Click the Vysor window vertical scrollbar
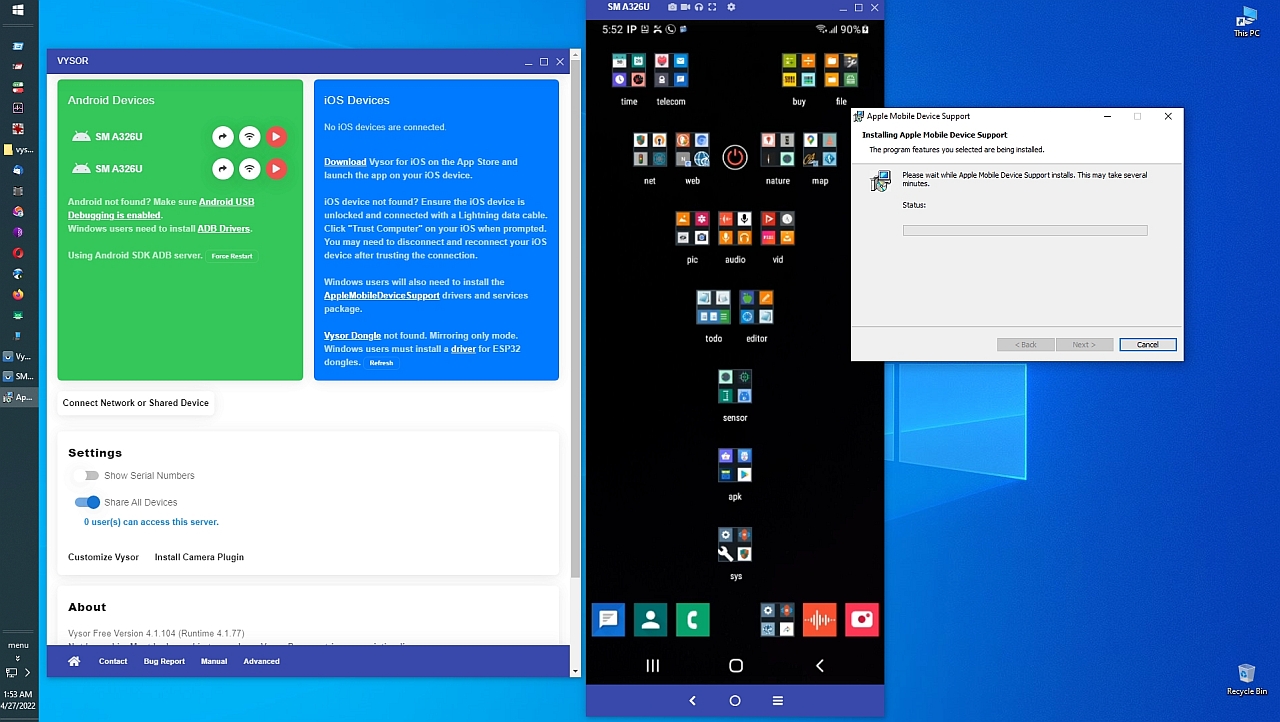 (575, 320)
